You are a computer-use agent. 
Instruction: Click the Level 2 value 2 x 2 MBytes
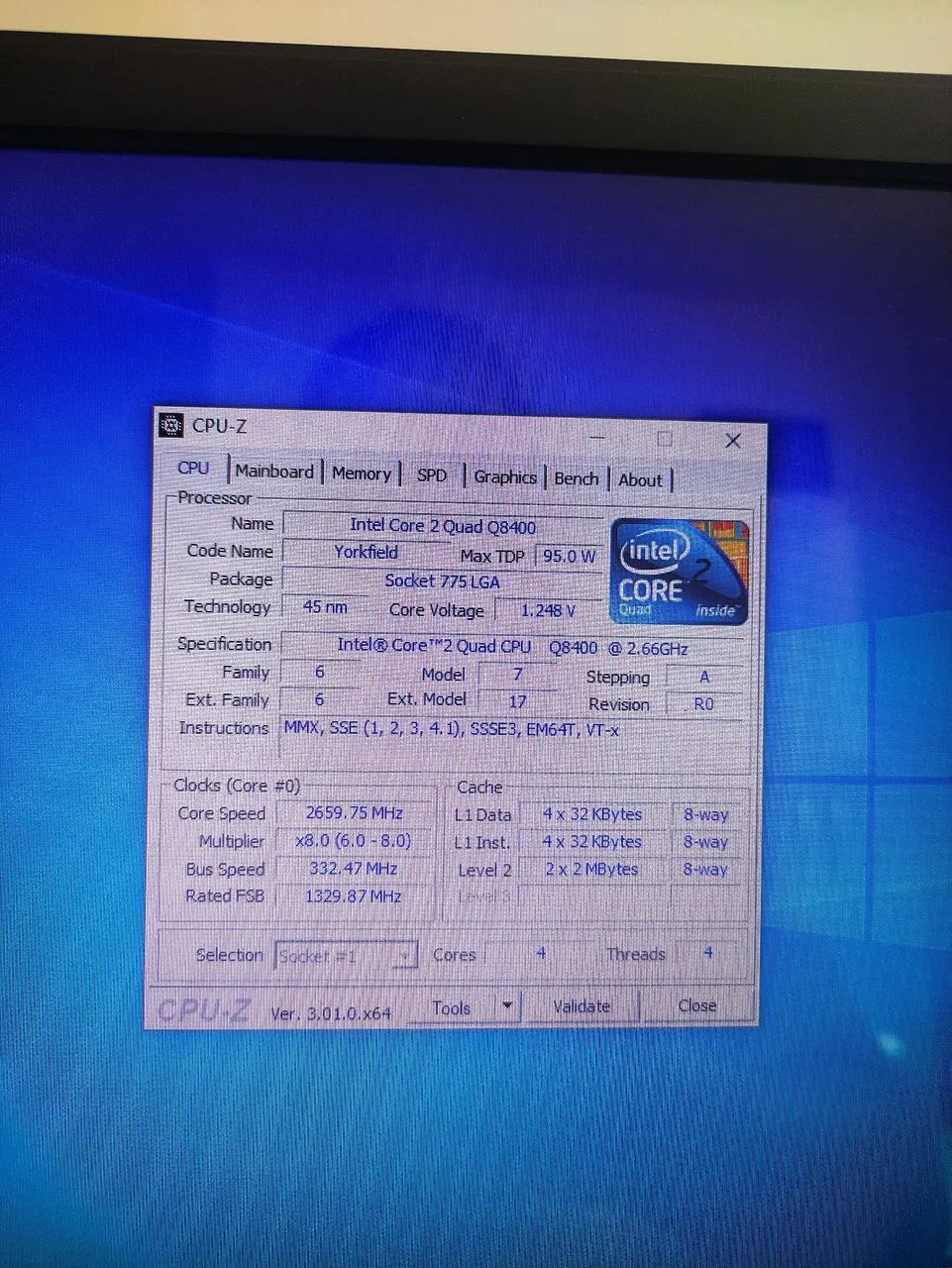[591, 870]
